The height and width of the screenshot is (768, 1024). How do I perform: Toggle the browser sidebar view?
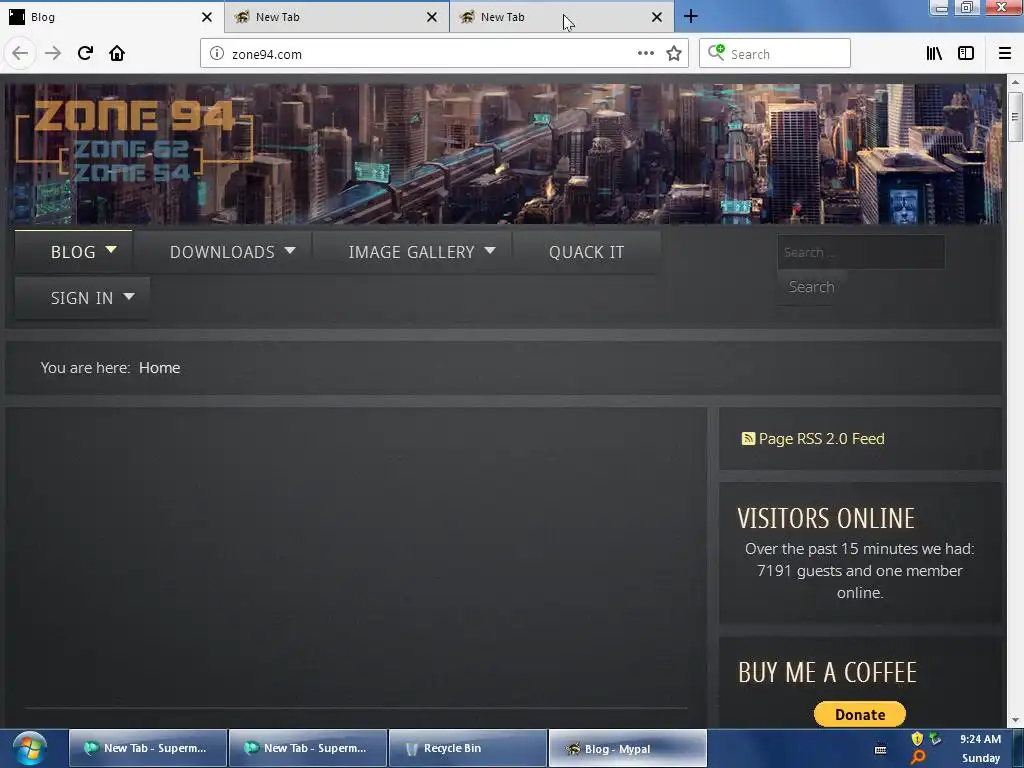(966, 54)
